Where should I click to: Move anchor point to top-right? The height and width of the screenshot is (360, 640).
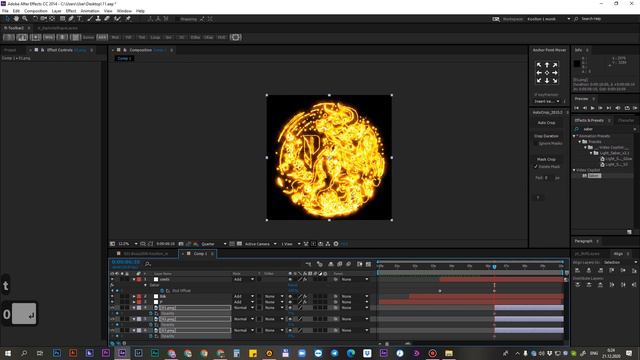(x=555, y=65)
